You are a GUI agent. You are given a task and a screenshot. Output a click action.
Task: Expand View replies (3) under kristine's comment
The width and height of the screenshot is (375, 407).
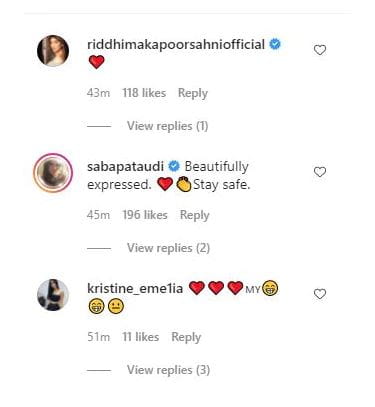[168, 370]
